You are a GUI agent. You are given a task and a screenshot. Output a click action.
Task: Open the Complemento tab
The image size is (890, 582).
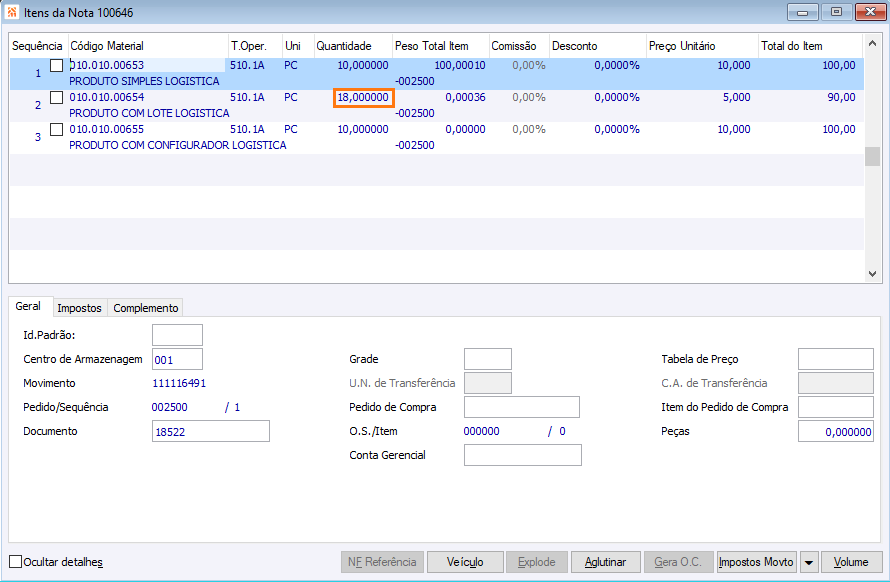pyautogui.click(x=145, y=308)
